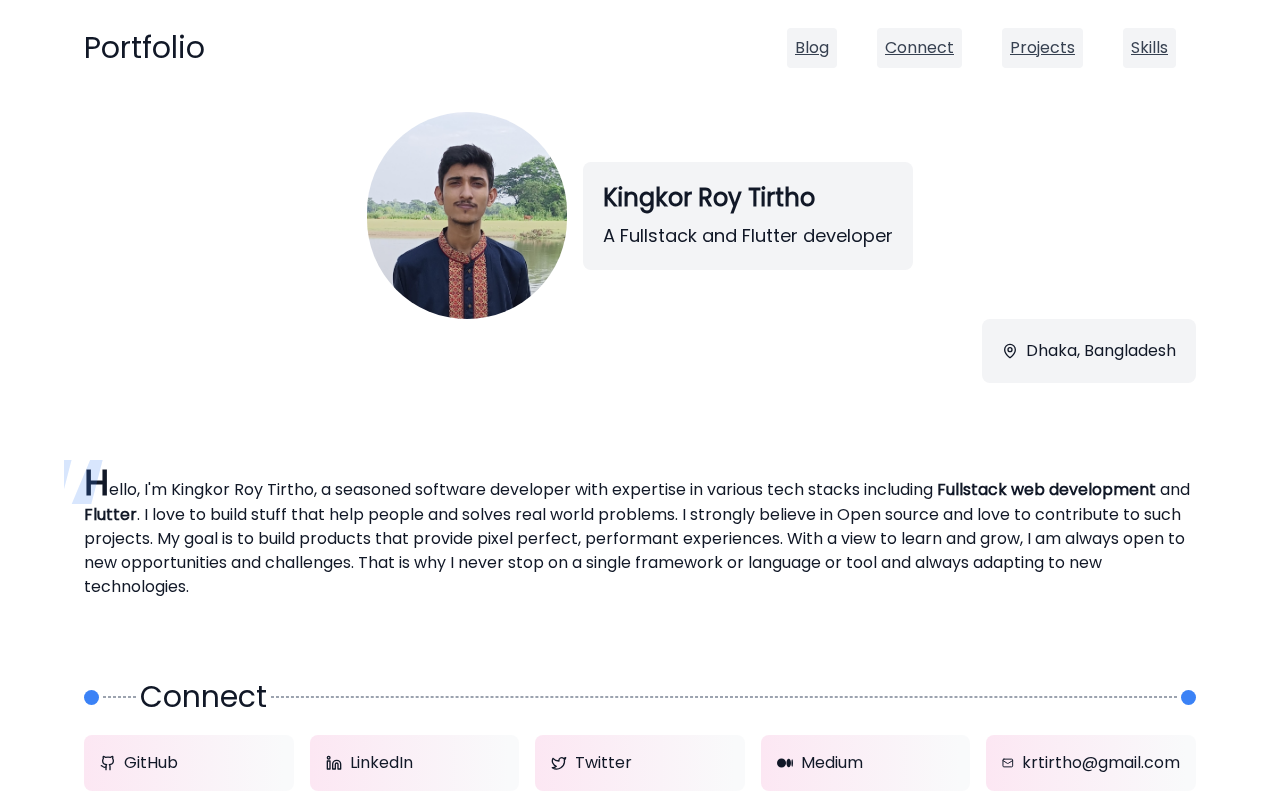Click the Portfolio site title
The image size is (1280, 800).
click(144, 48)
